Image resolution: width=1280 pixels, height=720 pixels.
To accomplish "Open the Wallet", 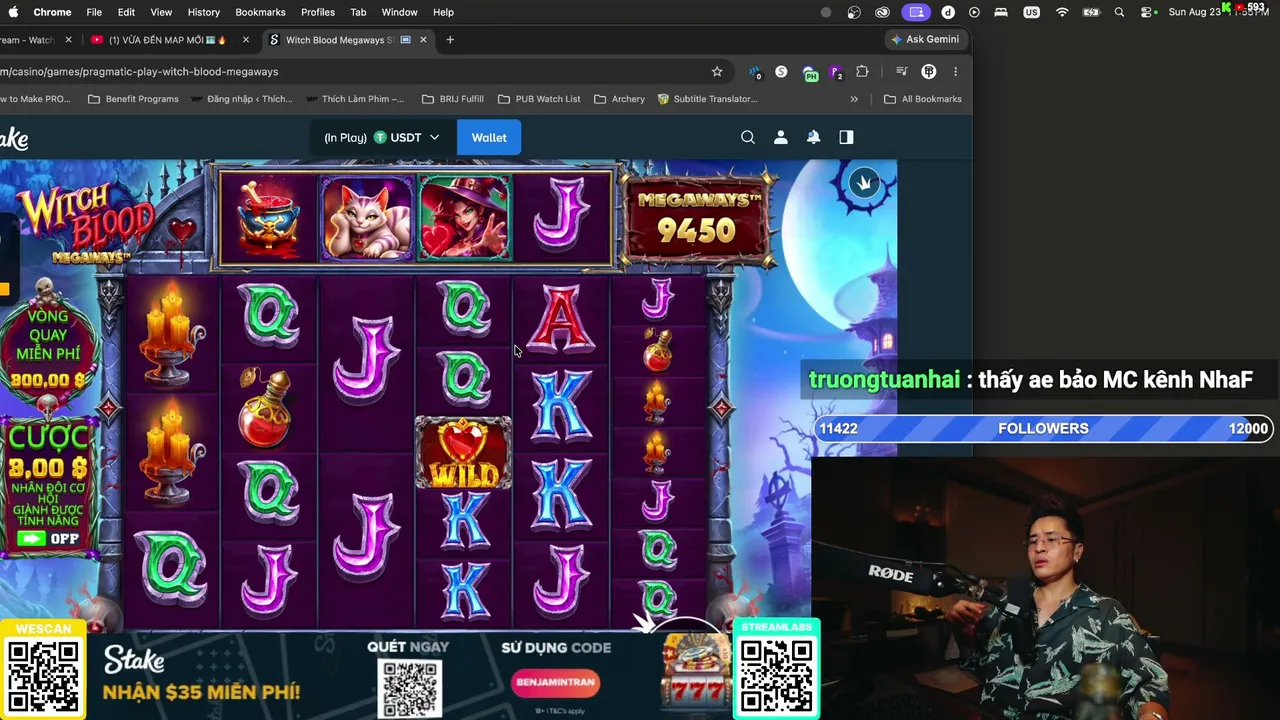I will (489, 137).
